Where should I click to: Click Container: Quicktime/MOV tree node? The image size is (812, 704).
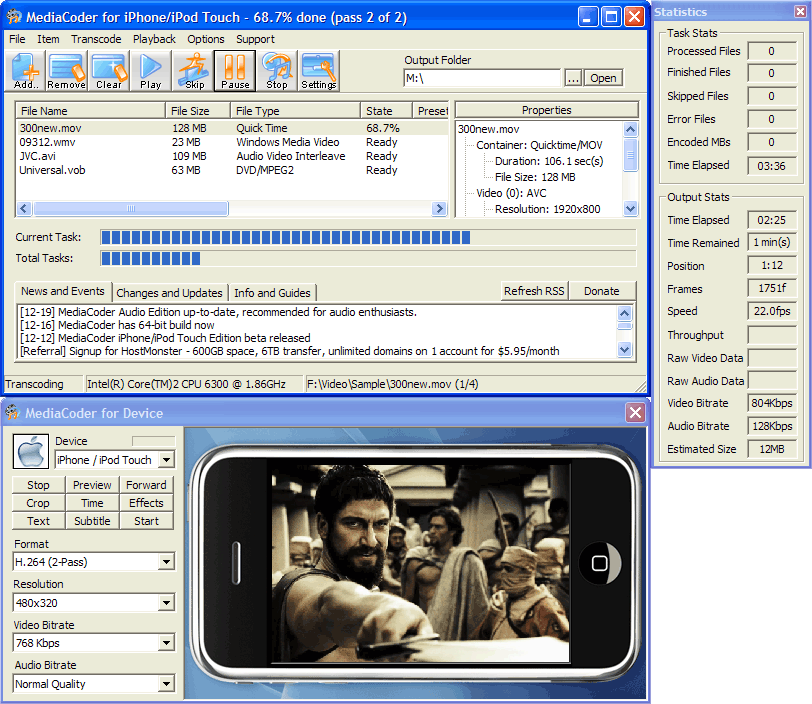[539, 145]
